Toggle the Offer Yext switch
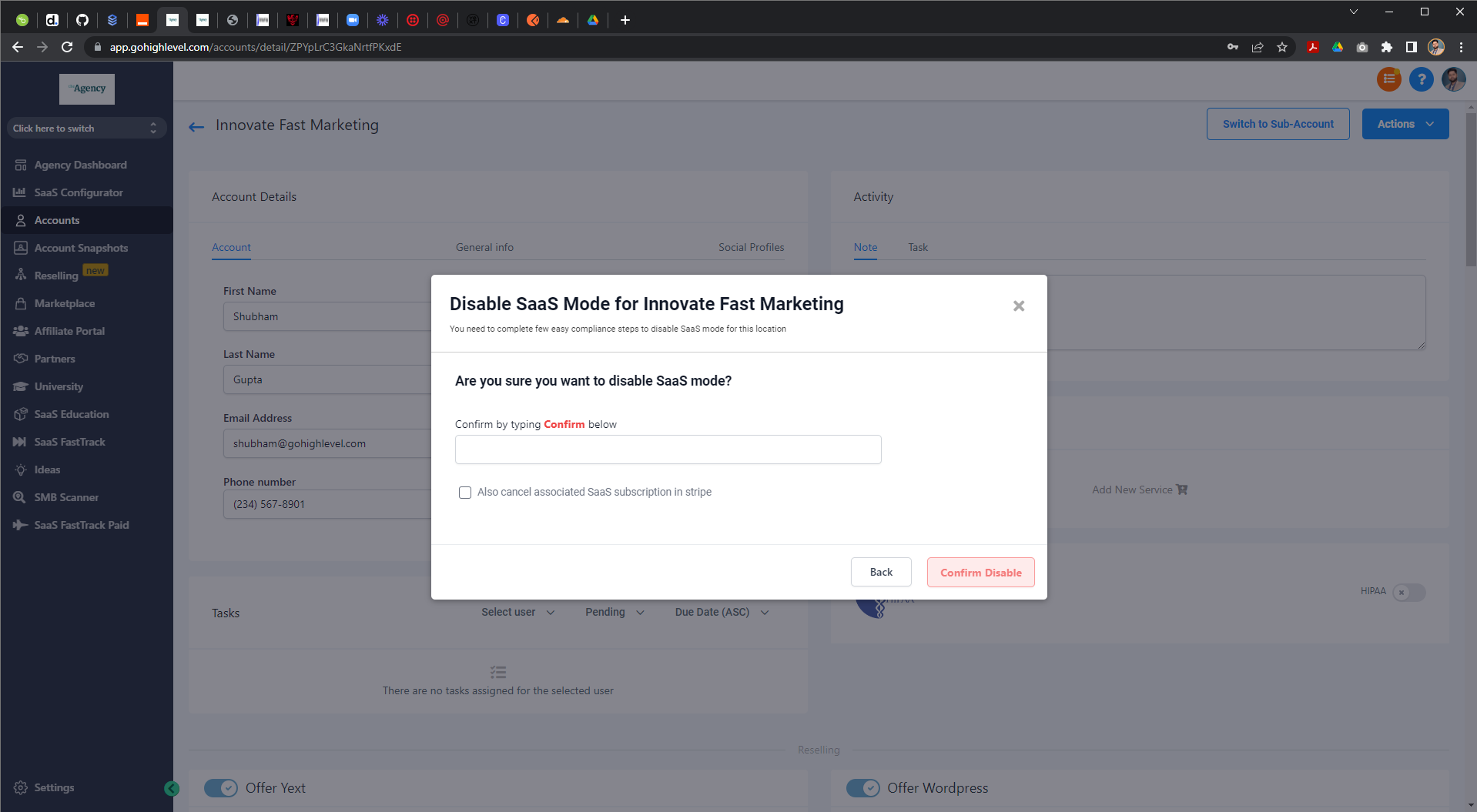1477x812 pixels. click(x=220, y=788)
